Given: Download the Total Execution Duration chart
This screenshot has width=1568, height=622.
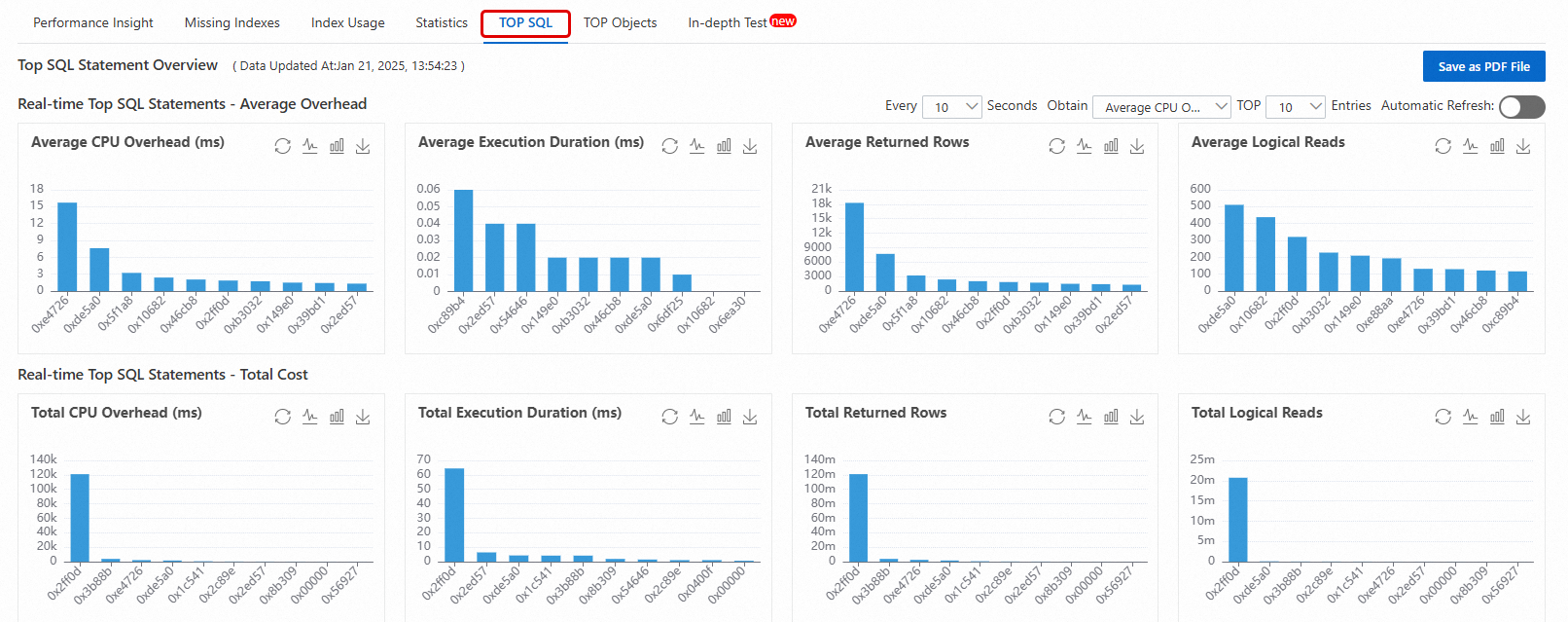Looking at the screenshot, I should 750,417.
